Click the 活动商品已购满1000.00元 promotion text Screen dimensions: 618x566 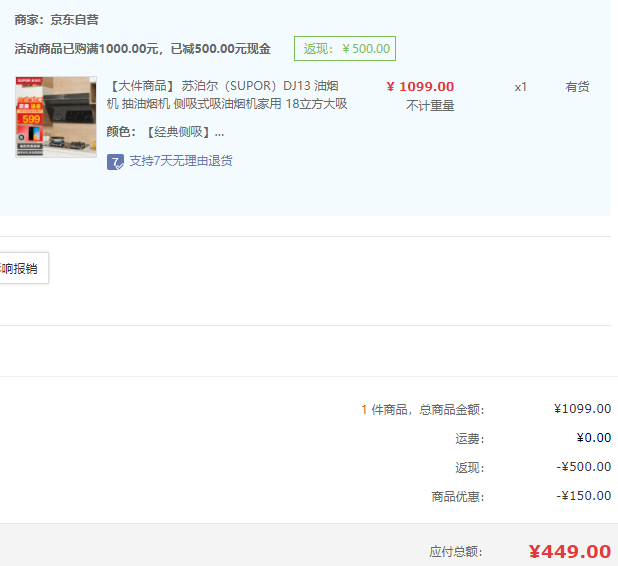(x=143, y=49)
